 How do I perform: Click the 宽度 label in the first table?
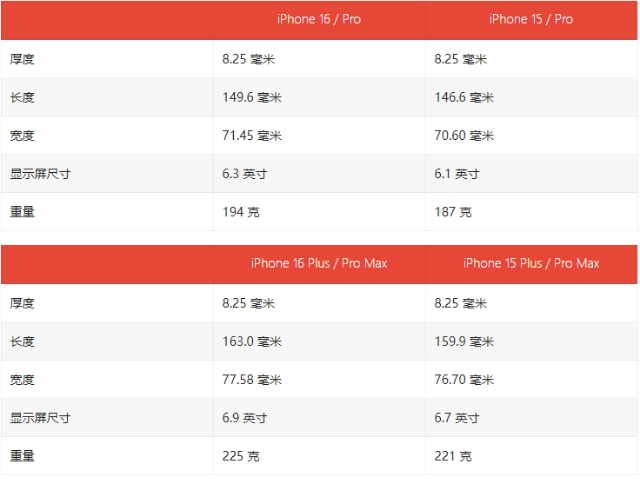point(23,135)
